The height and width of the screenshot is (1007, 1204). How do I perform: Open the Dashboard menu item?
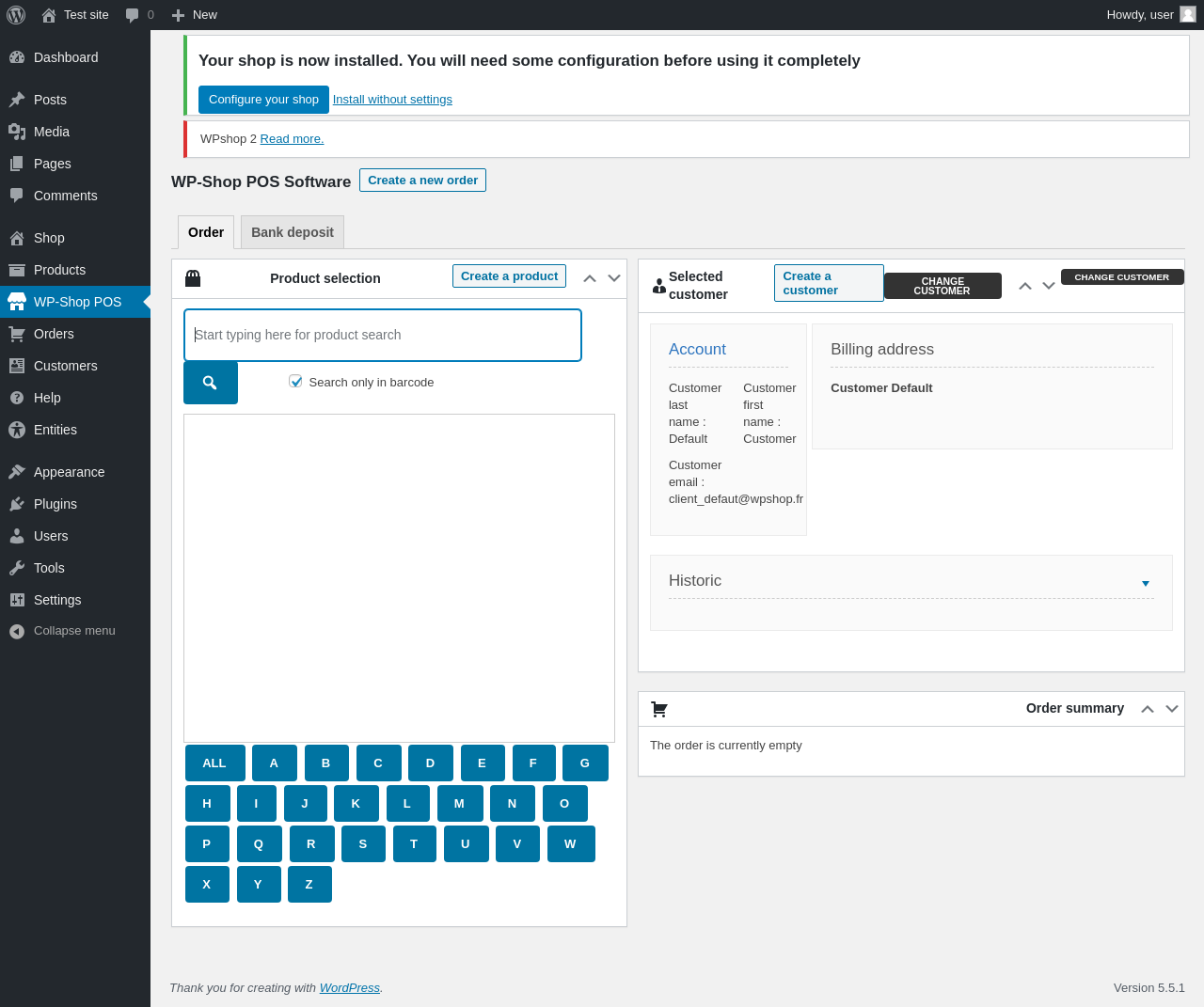pos(75,57)
